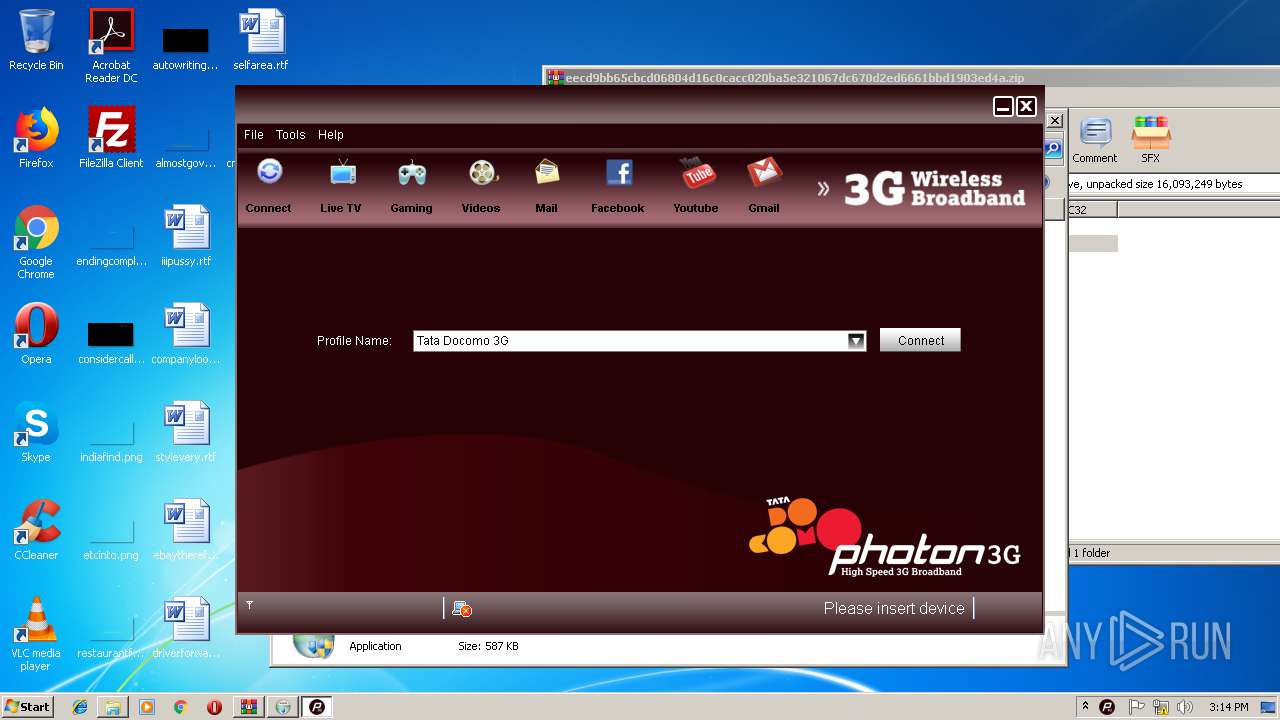1280x720 pixels.
Task: Select the selfarea.rtf desktop file
Action: (x=261, y=40)
